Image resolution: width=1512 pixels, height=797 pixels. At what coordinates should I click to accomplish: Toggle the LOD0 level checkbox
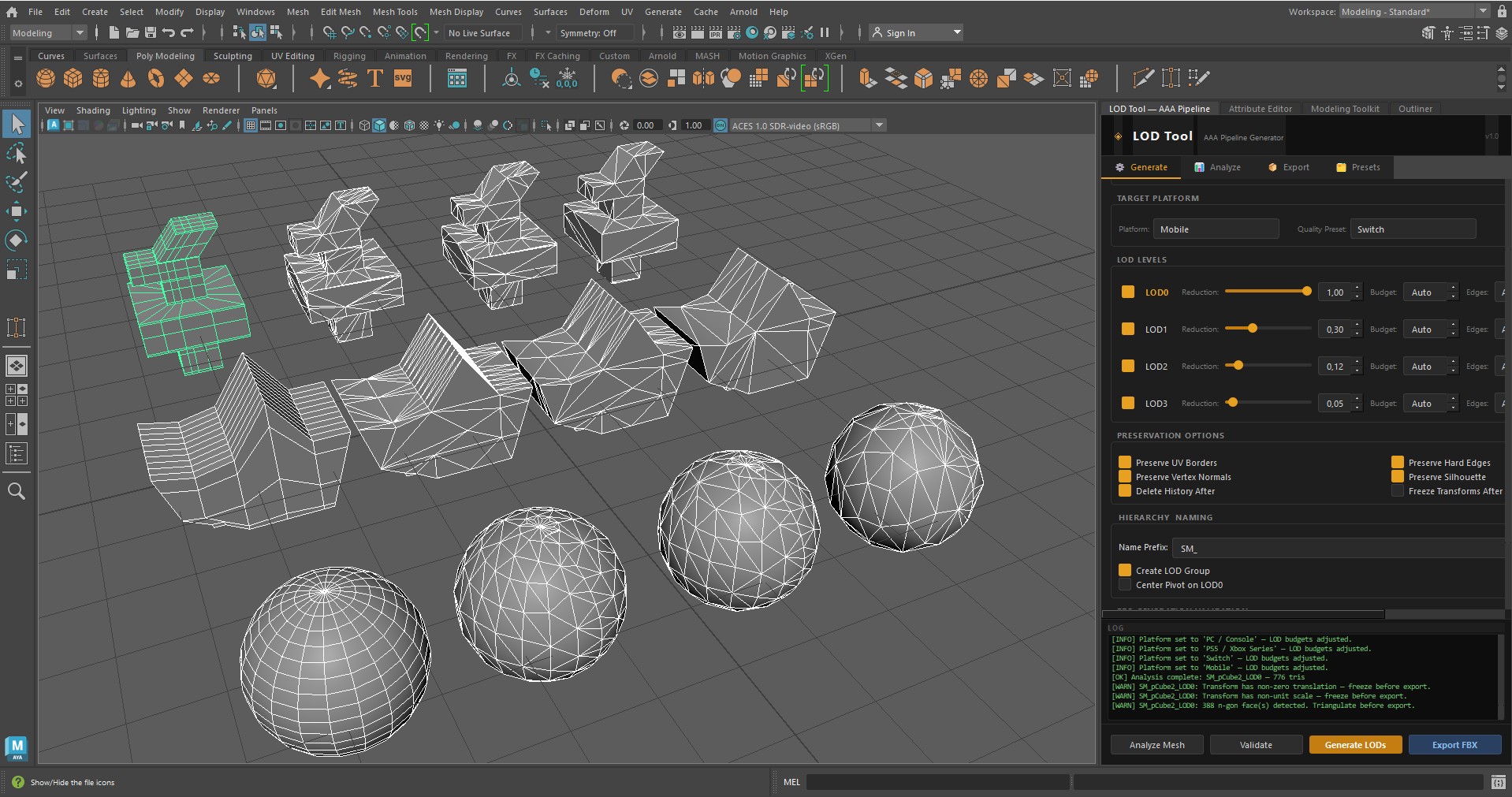(1128, 292)
